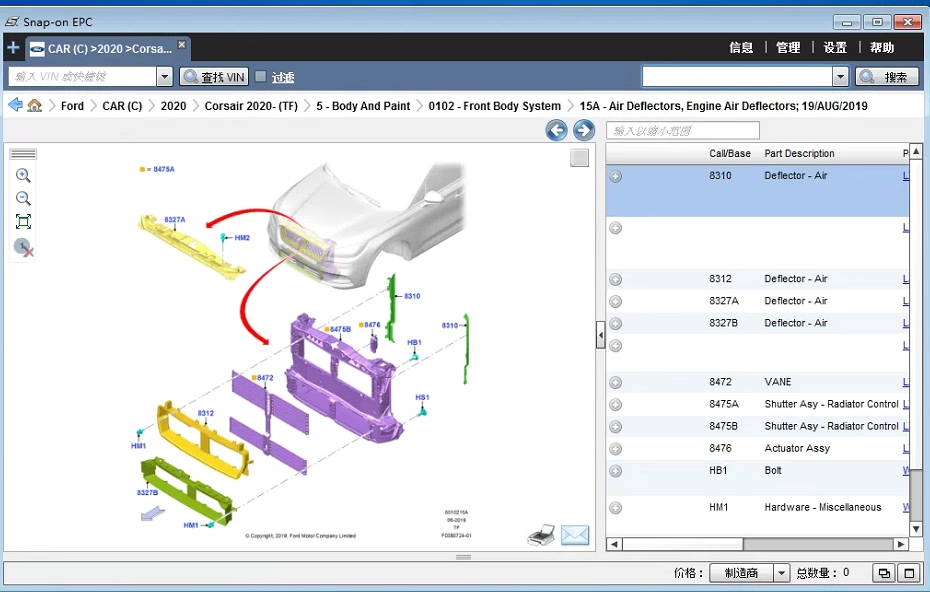Go to the Home icon in breadcrumb
This screenshot has width=930, height=592.
(x=35, y=106)
